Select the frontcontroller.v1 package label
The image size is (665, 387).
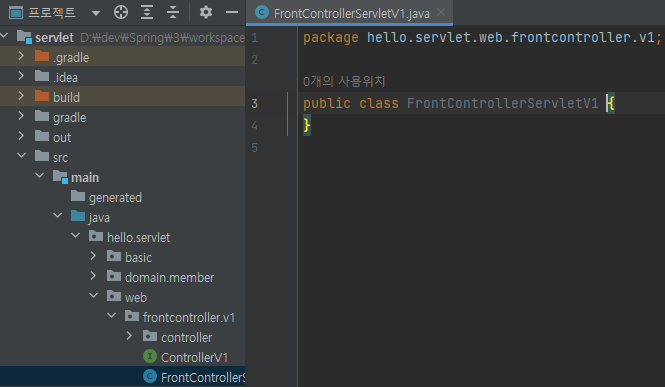pos(189,317)
